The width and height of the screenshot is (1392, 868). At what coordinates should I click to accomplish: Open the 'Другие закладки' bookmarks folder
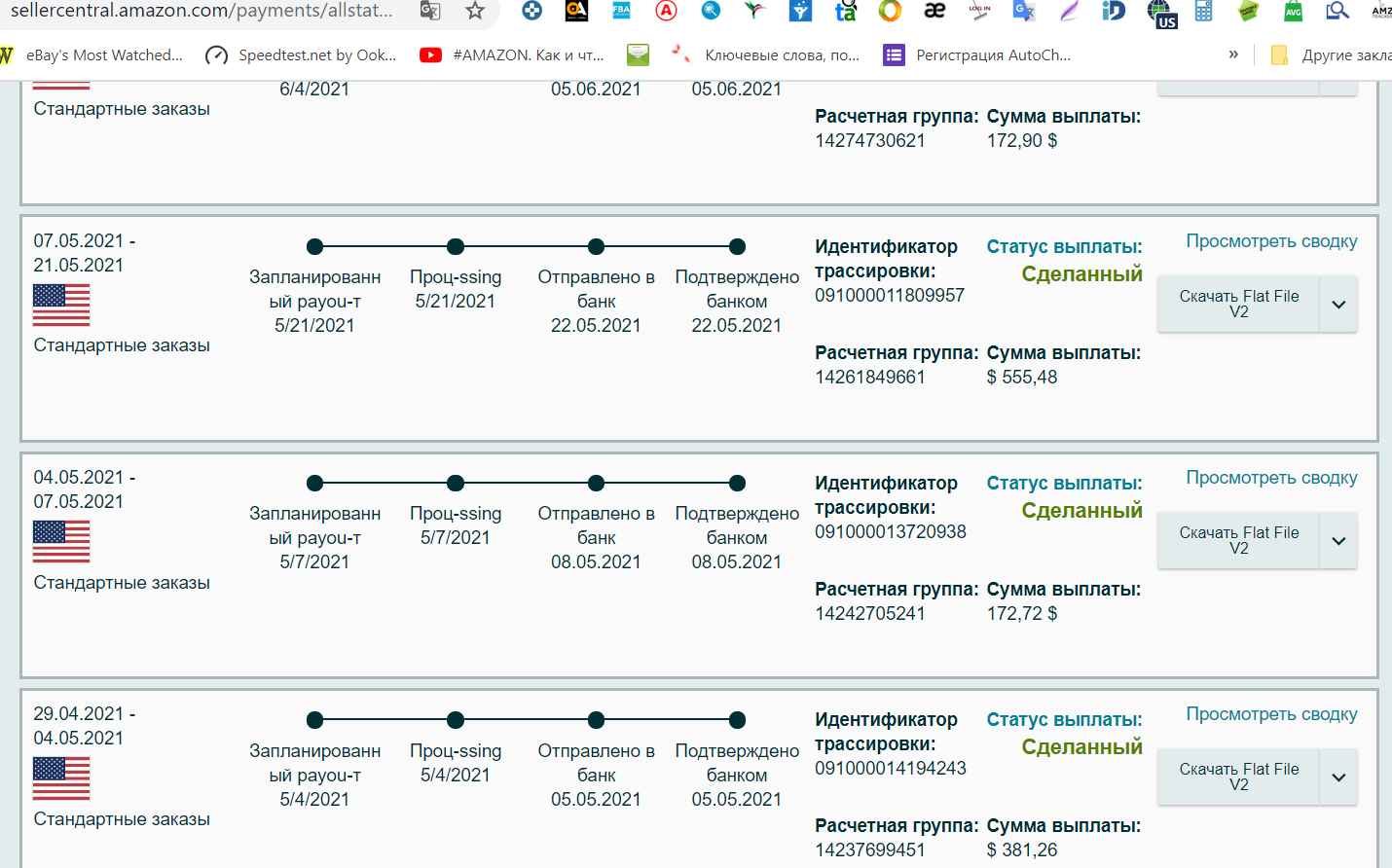[1331, 55]
